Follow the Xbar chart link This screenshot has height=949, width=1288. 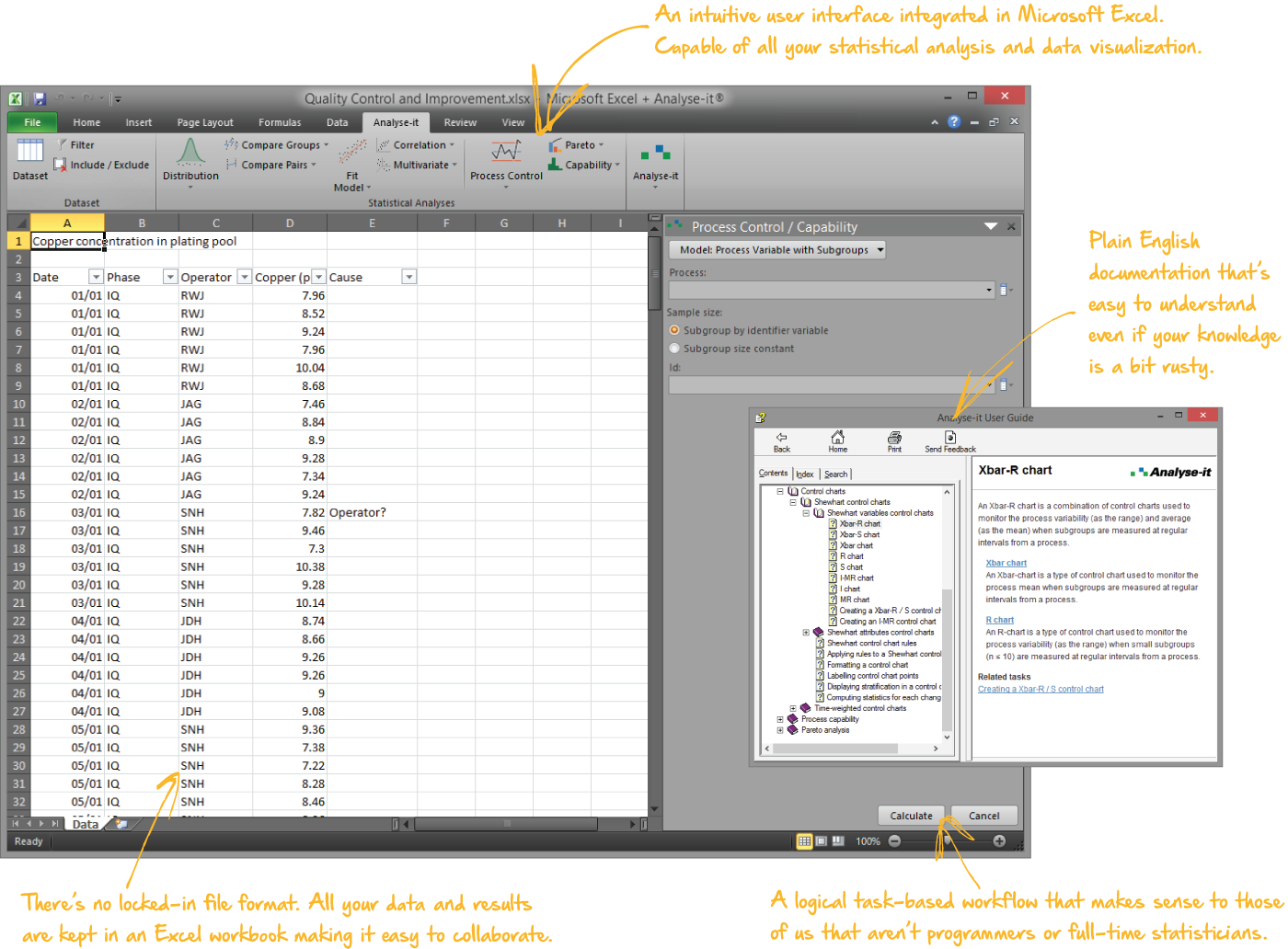pyautogui.click(x=1006, y=563)
